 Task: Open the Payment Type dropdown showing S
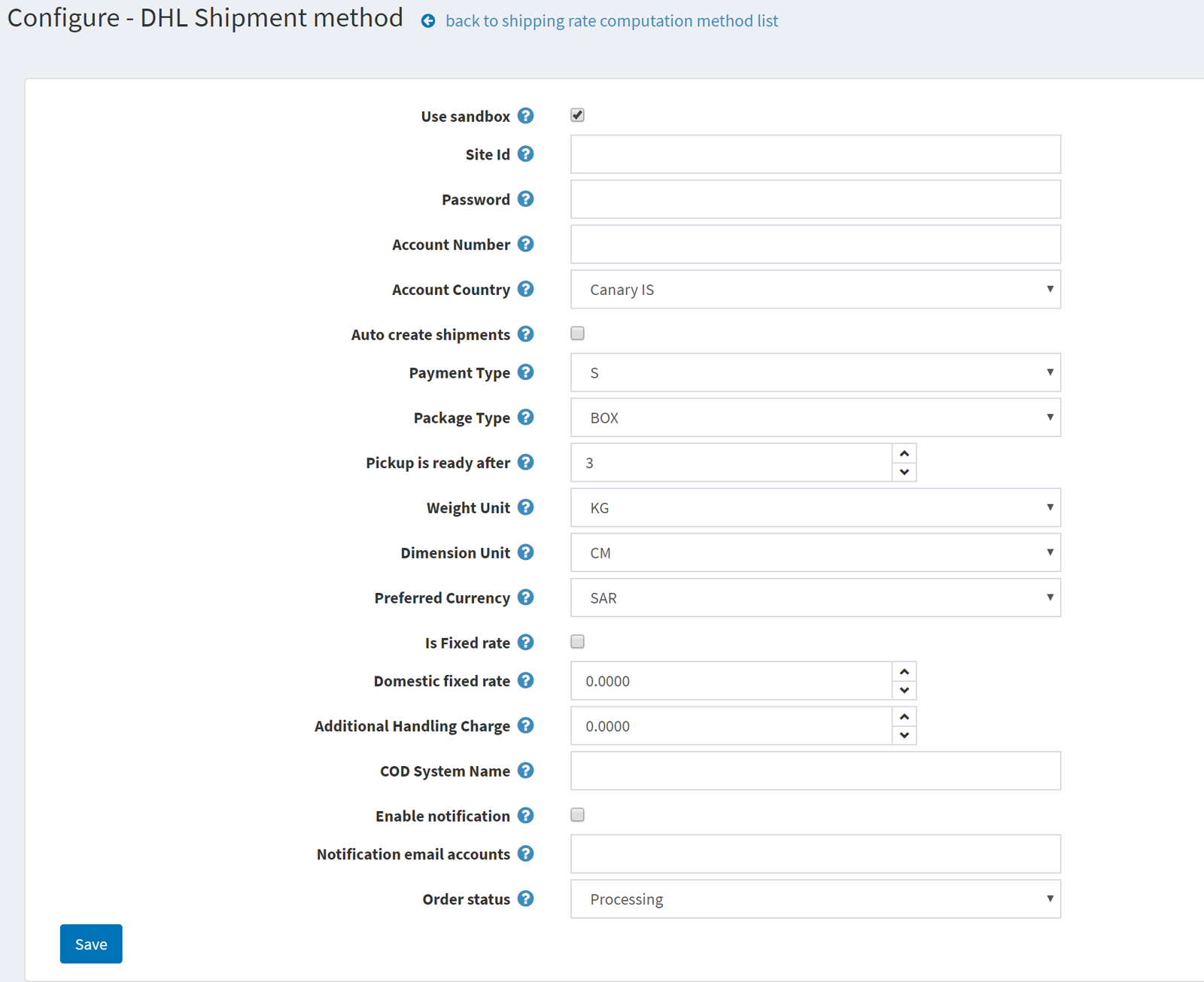816,372
